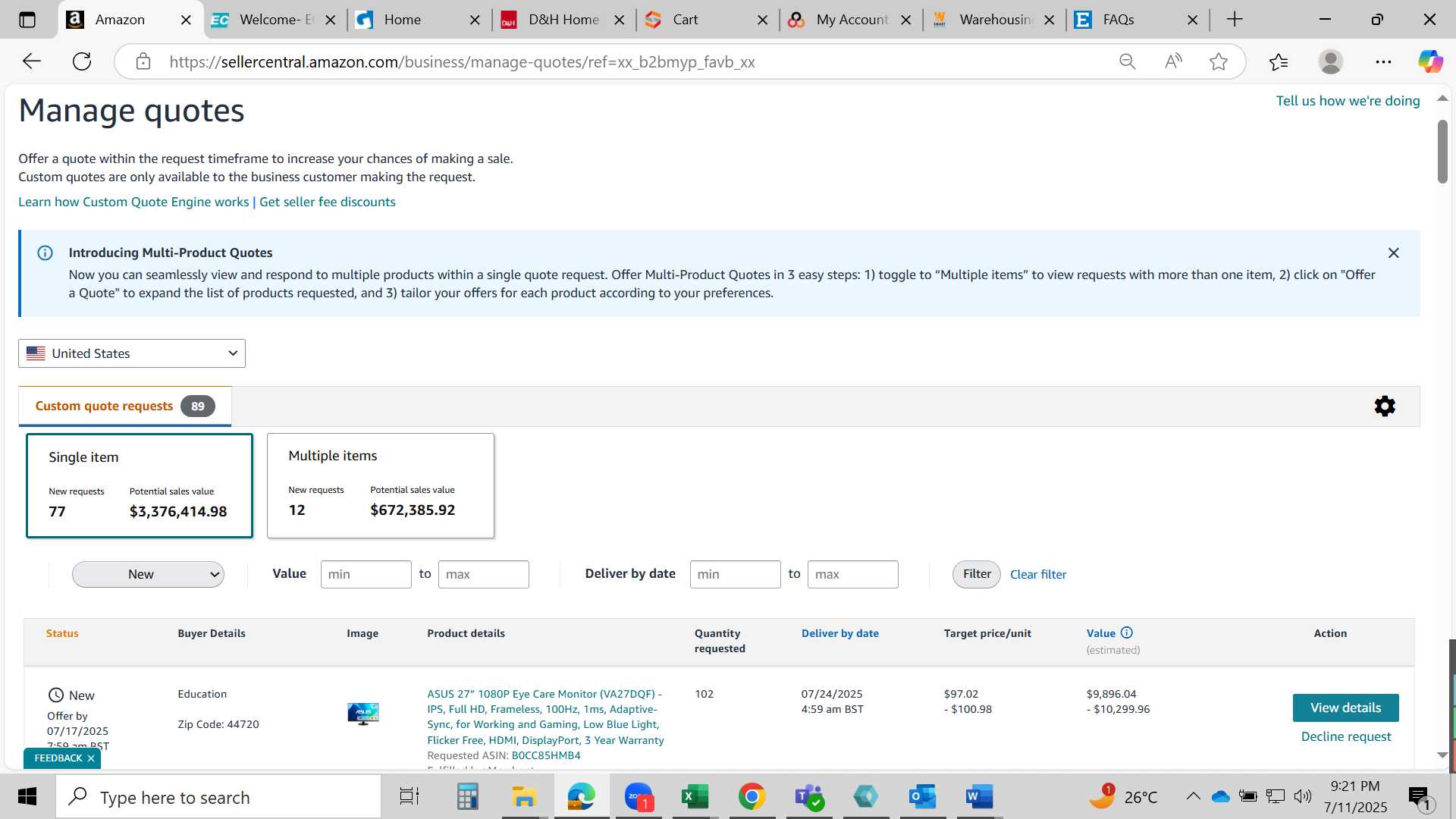1456x819 pixels.
Task: Click the Windows taskbar search box
Action: coord(219,797)
